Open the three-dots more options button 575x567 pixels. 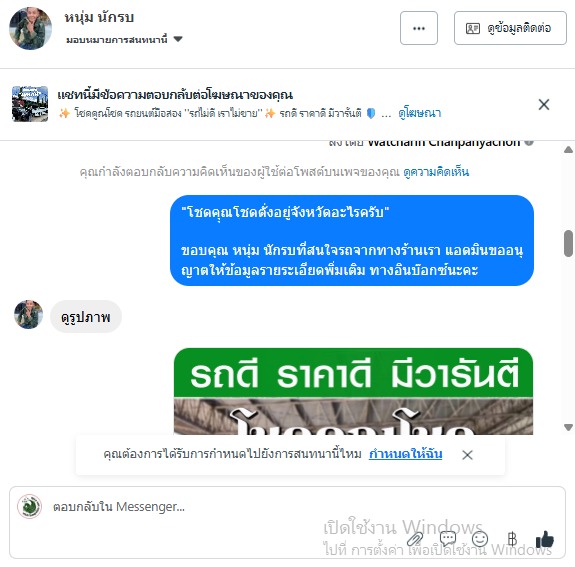click(x=418, y=28)
